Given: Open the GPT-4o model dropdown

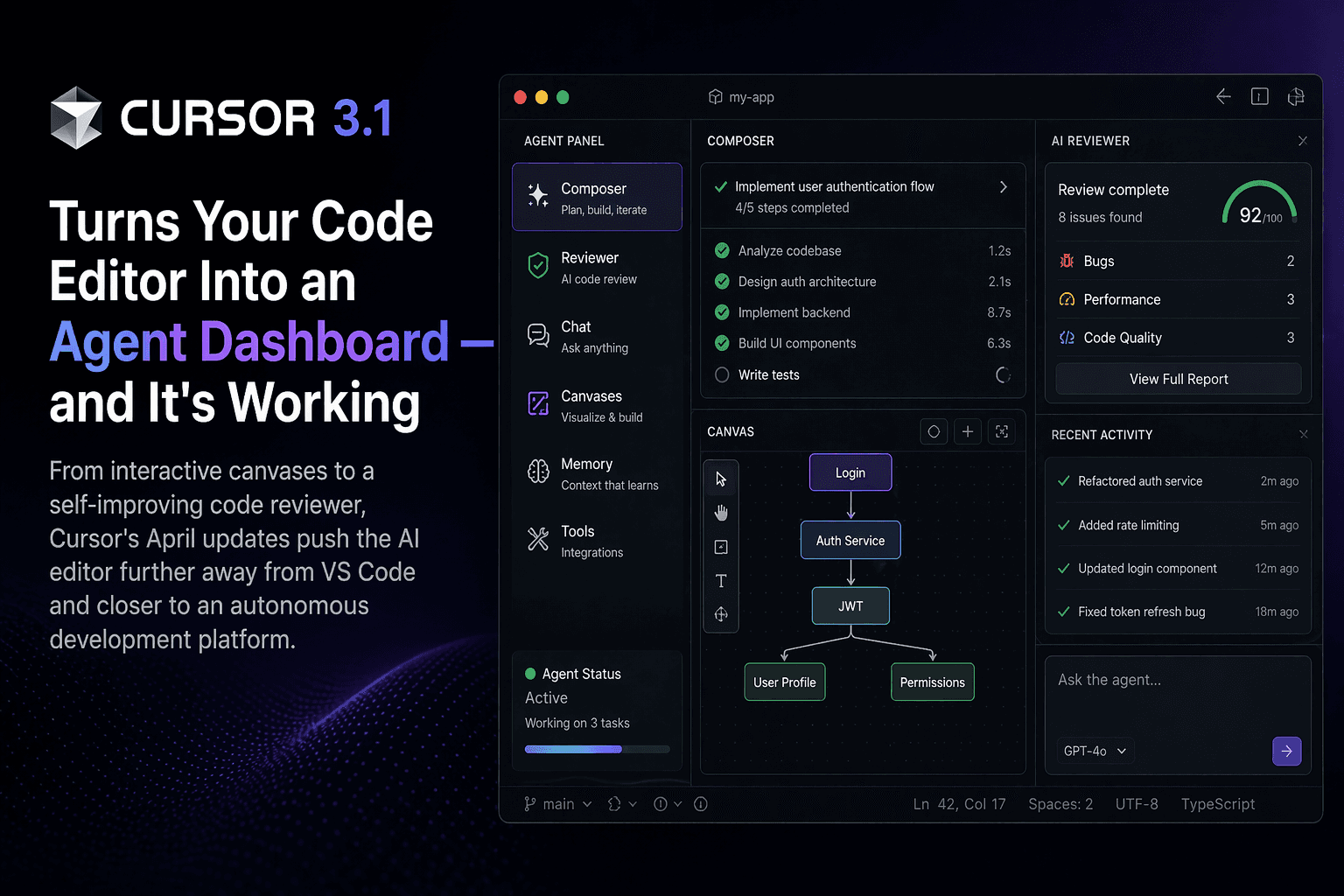Looking at the screenshot, I should tap(1095, 751).
